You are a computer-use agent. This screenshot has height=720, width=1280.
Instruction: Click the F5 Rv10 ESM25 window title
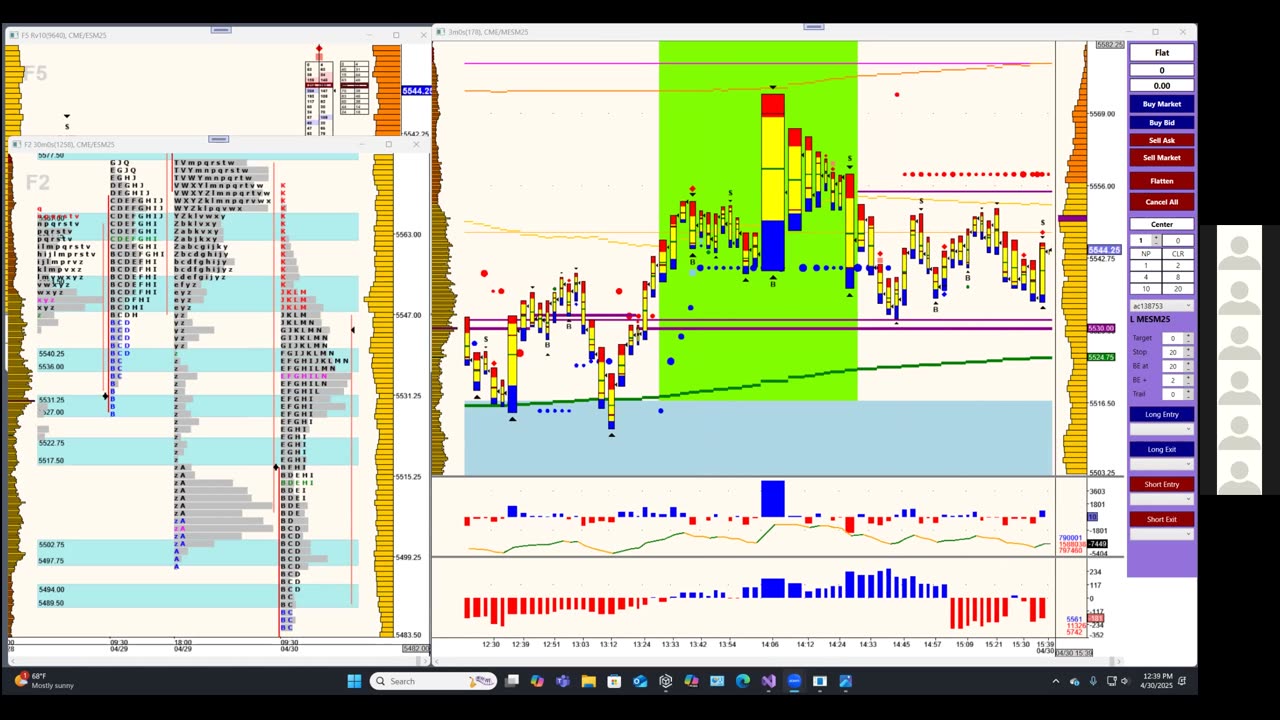click(64, 35)
